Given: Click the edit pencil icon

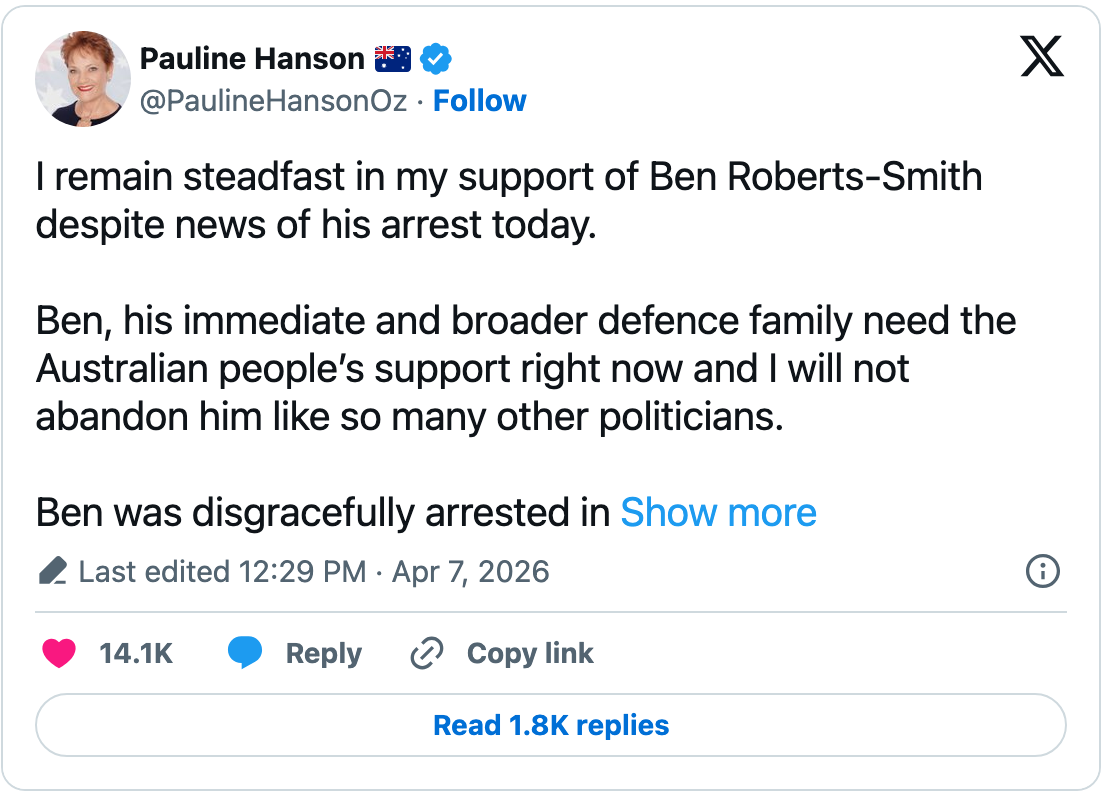Looking at the screenshot, I should (52, 572).
